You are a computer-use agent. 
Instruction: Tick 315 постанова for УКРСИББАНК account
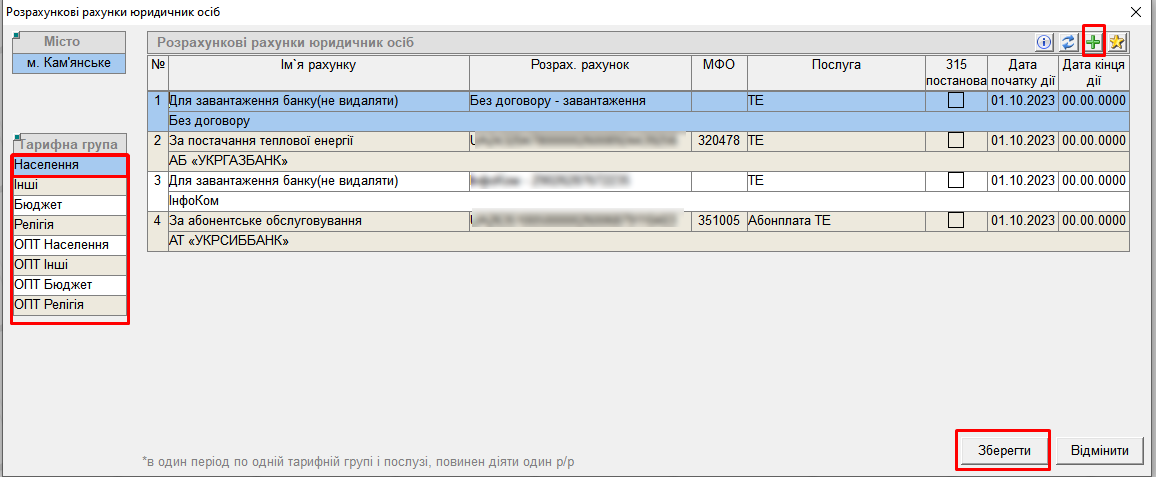tap(957, 221)
